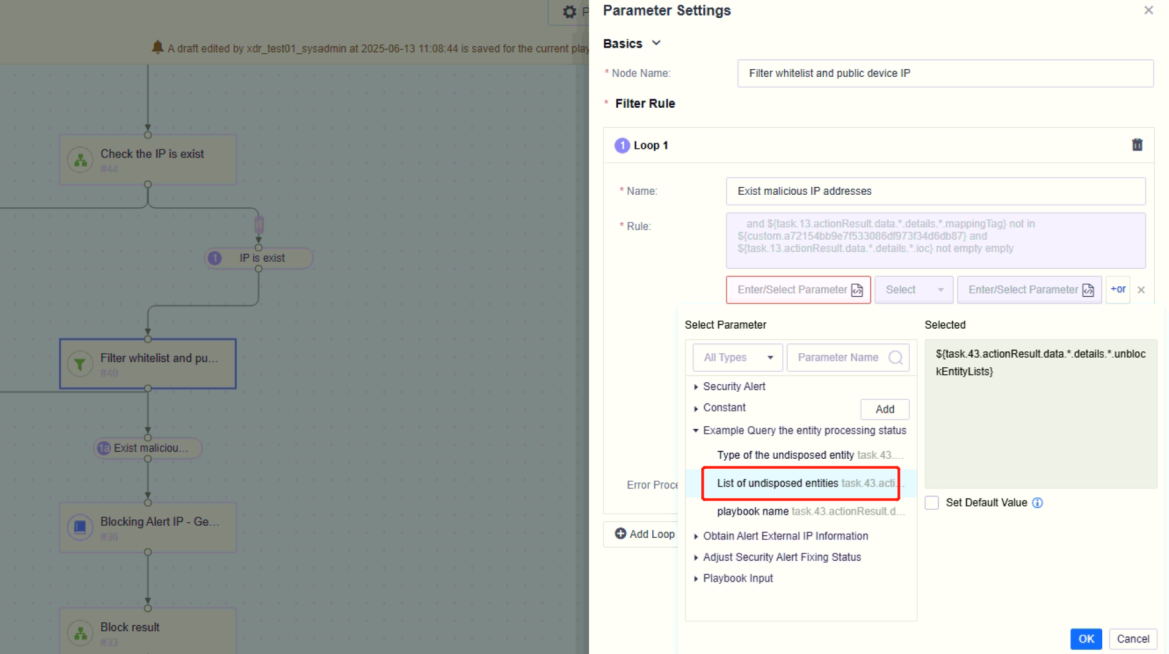Open the operator Select dropdown
Viewport: 1169px width, 654px height.
913,290
